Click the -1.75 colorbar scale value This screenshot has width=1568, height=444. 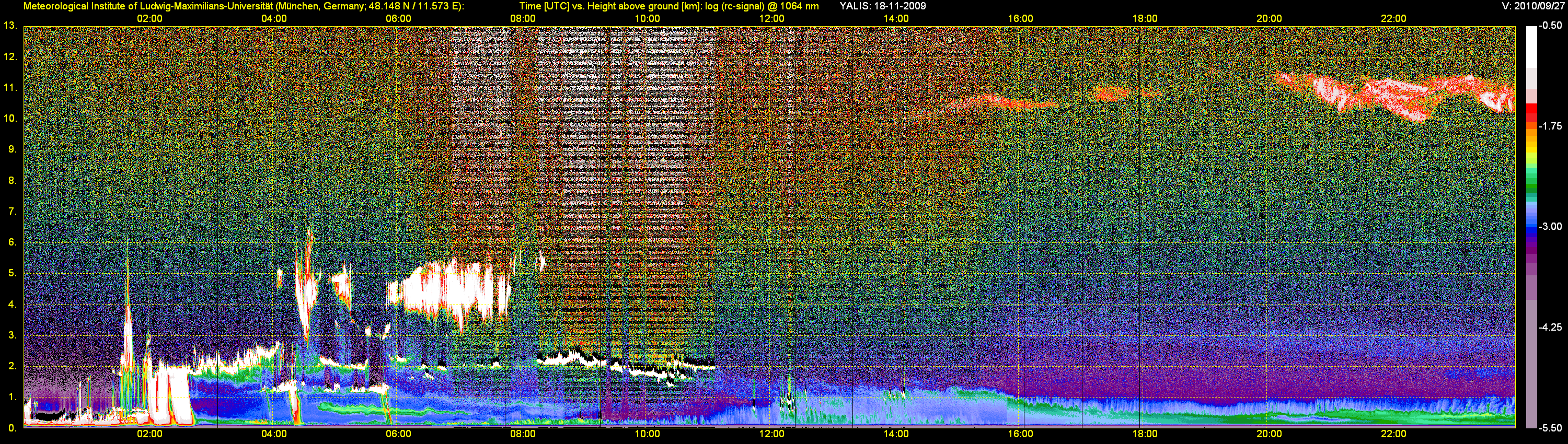pyautogui.click(x=1550, y=126)
